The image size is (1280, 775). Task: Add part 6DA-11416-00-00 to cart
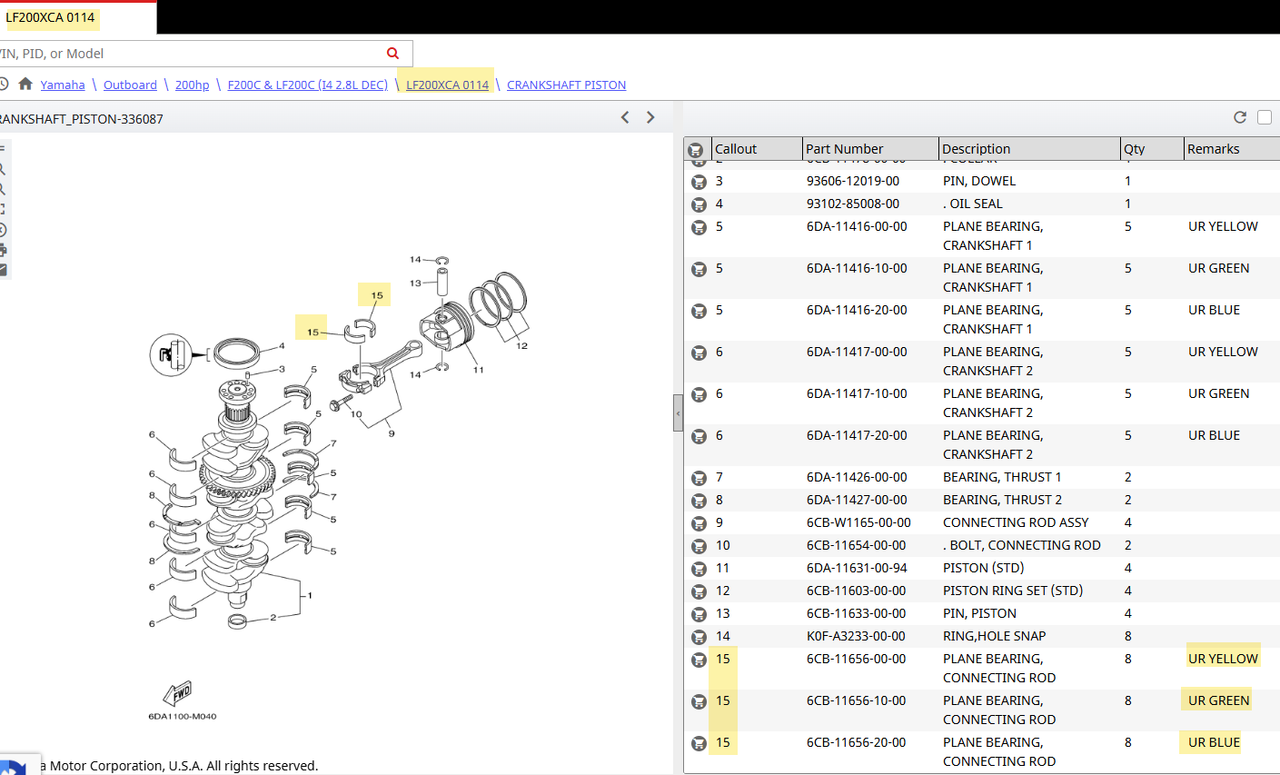click(x=698, y=227)
